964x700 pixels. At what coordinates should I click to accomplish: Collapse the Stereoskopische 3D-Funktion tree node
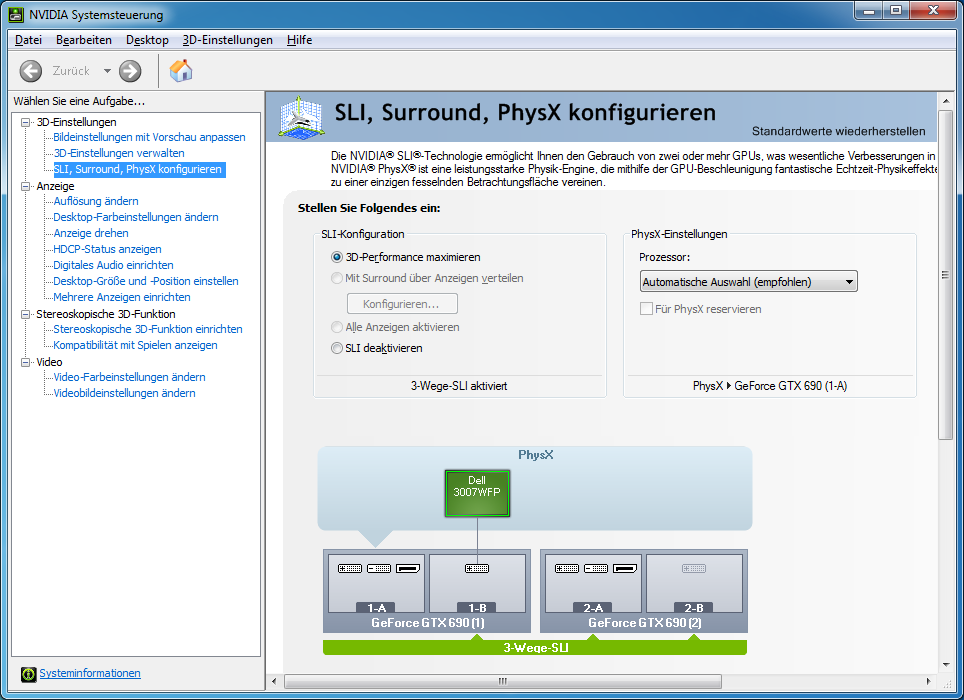[x=26, y=314]
